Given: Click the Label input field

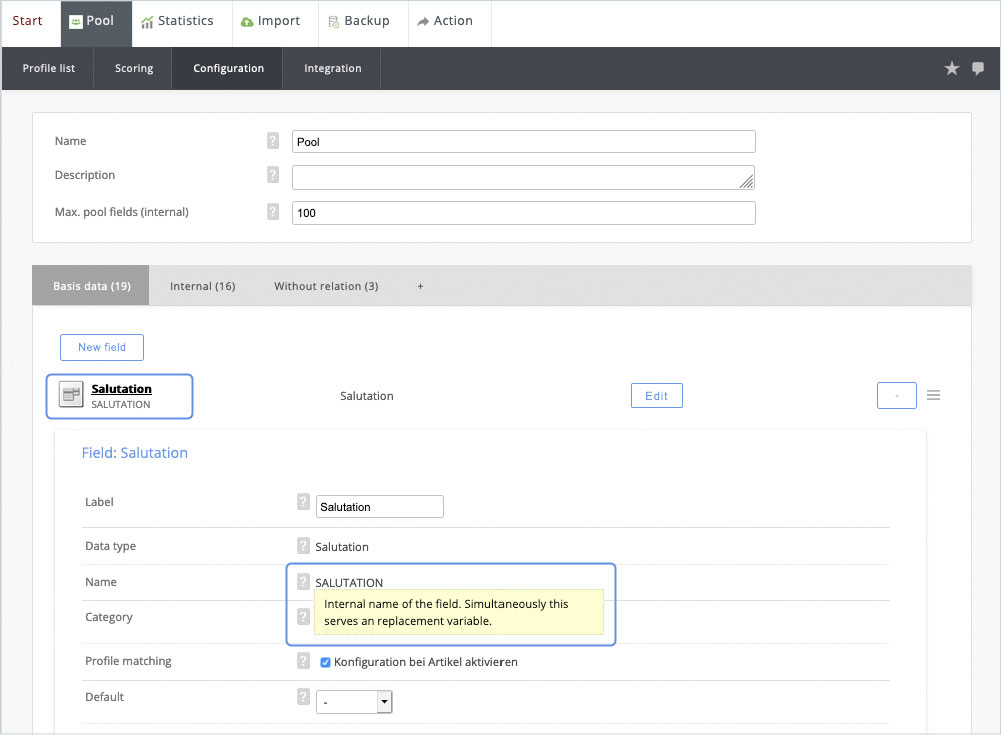Looking at the screenshot, I should click(x=379, y=507).
